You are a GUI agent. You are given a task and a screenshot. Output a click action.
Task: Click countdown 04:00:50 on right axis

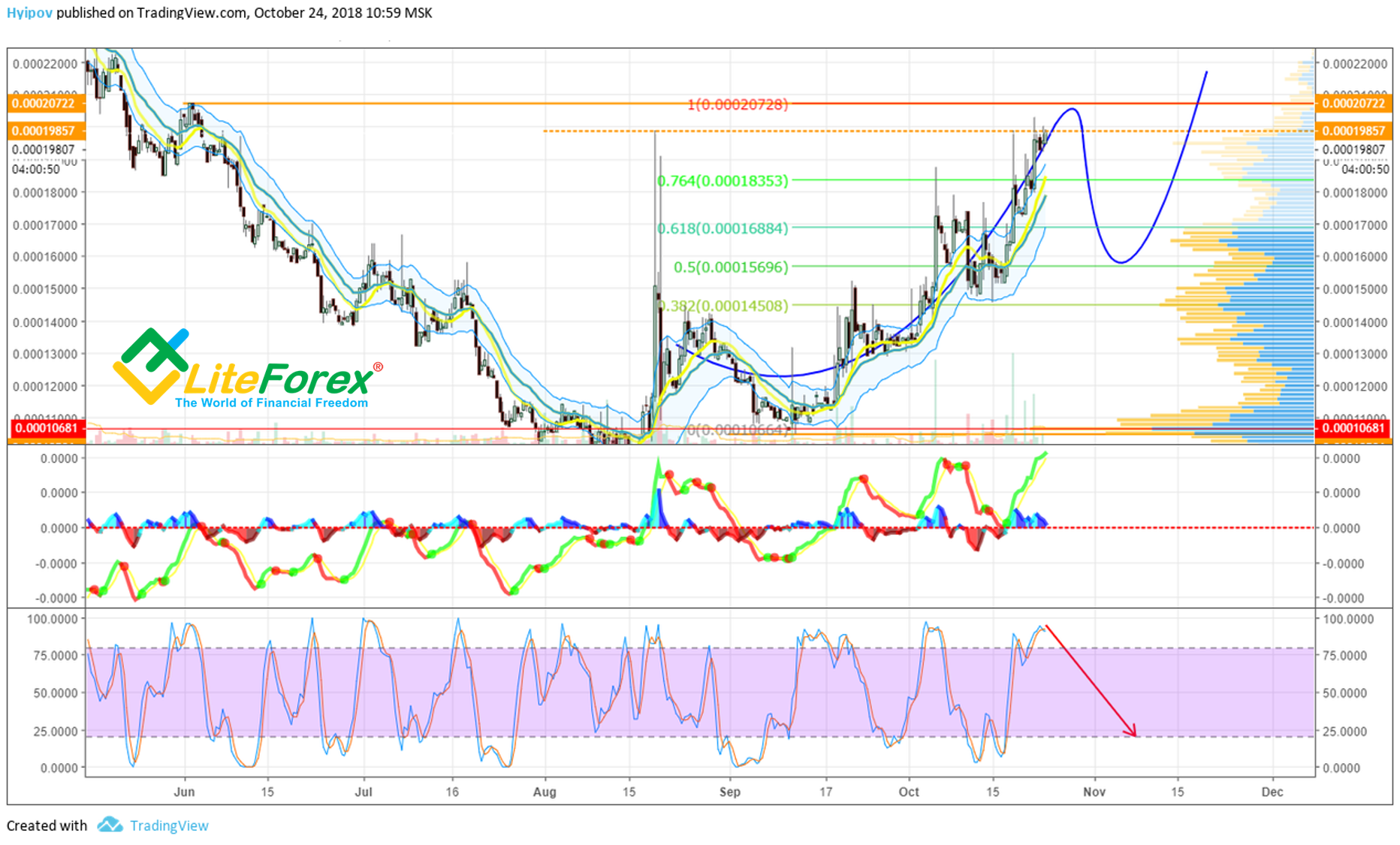coord(1365,169)
